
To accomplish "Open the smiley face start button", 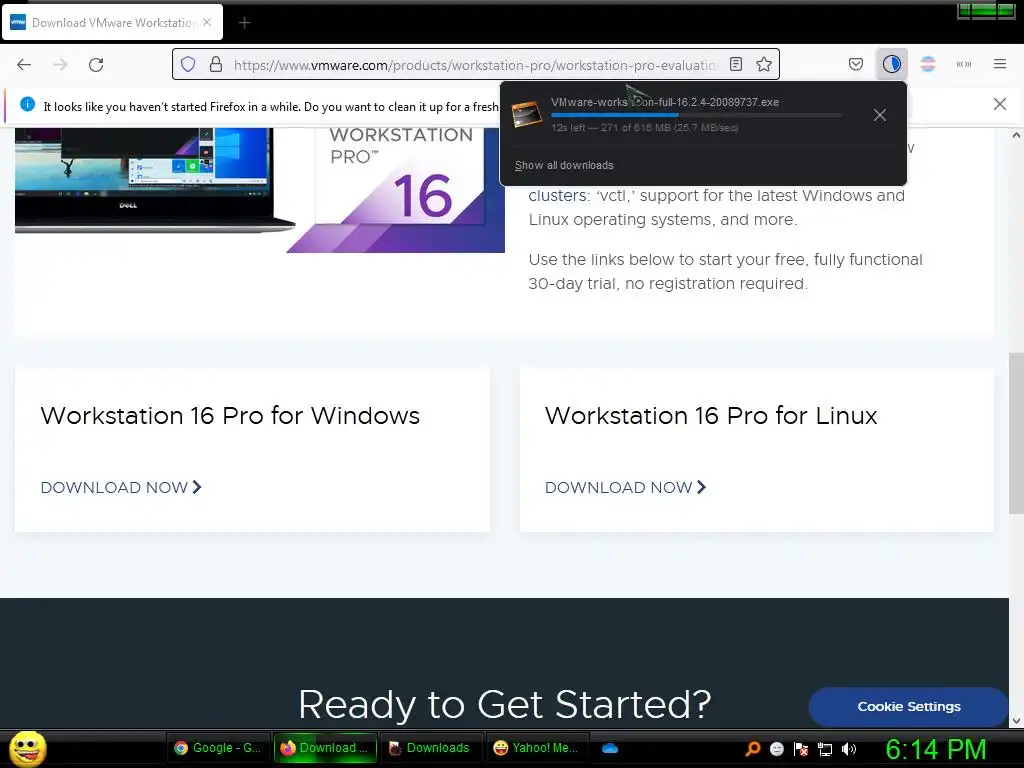I will click(27, 748).
